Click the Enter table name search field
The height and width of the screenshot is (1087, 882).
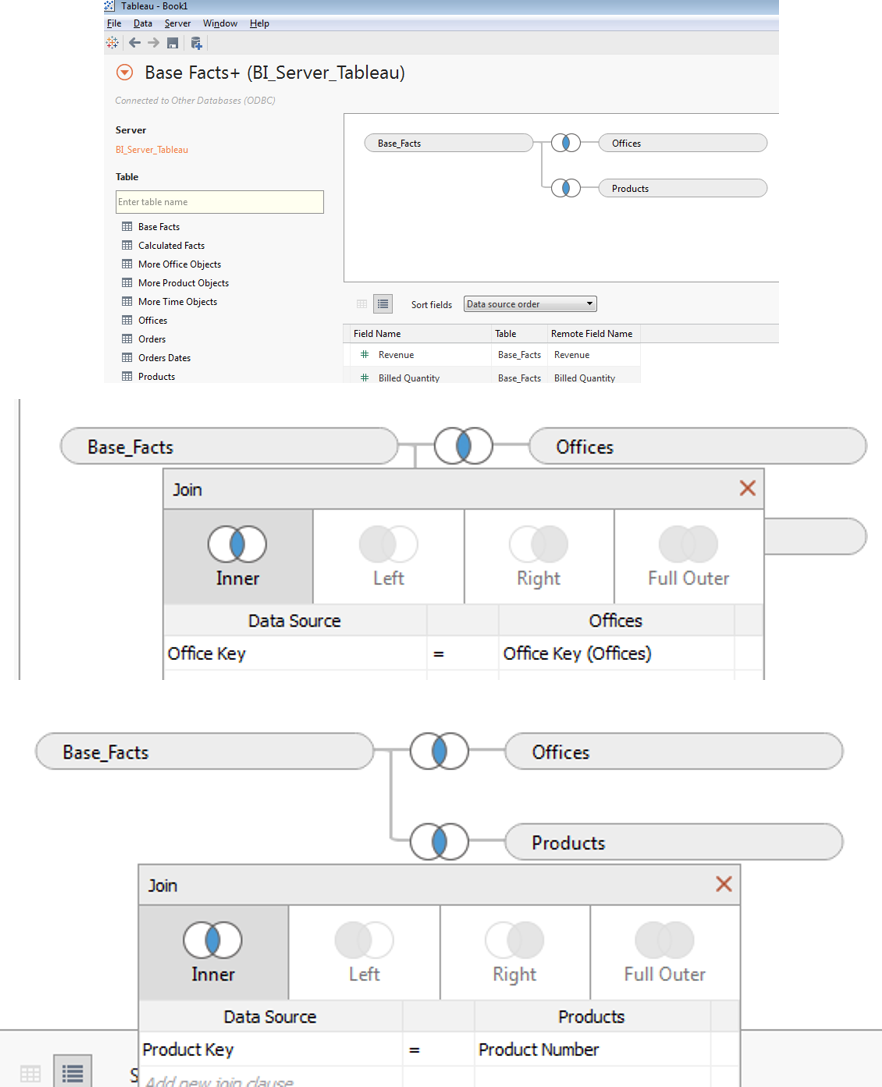pyautogui.click(x=219, y=202)
